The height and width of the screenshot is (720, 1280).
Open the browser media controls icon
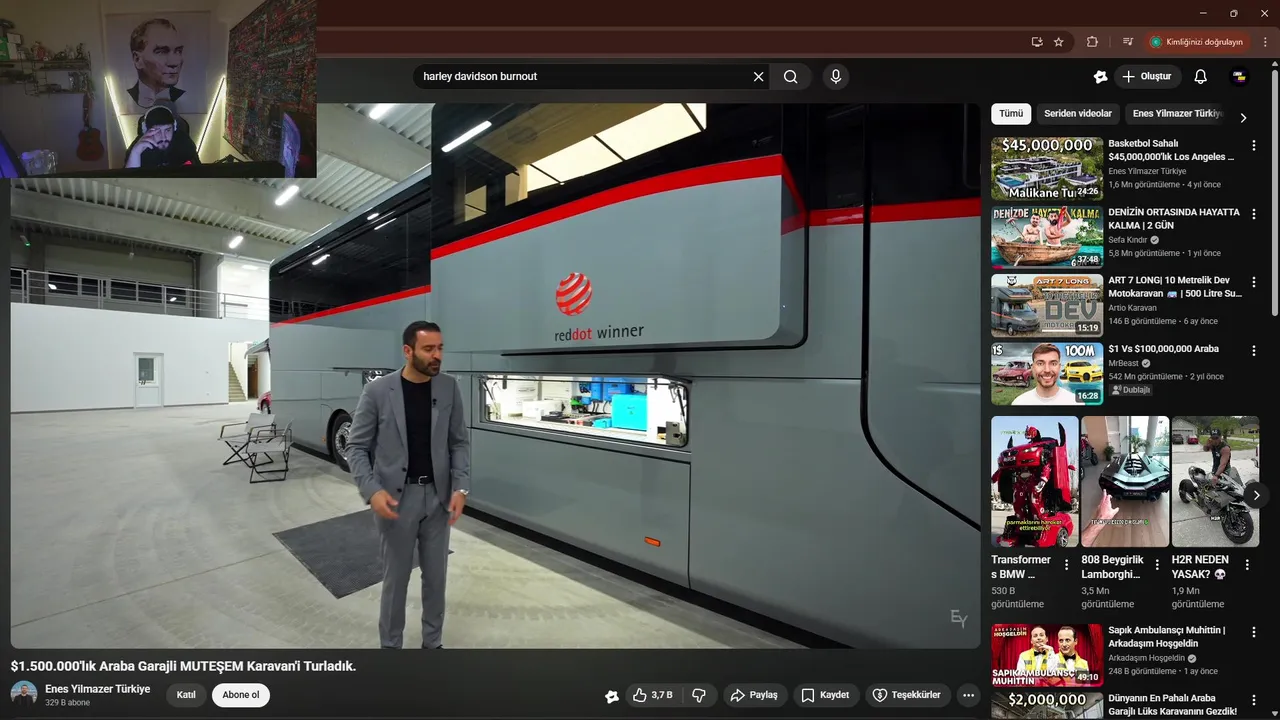[1128, 42]
